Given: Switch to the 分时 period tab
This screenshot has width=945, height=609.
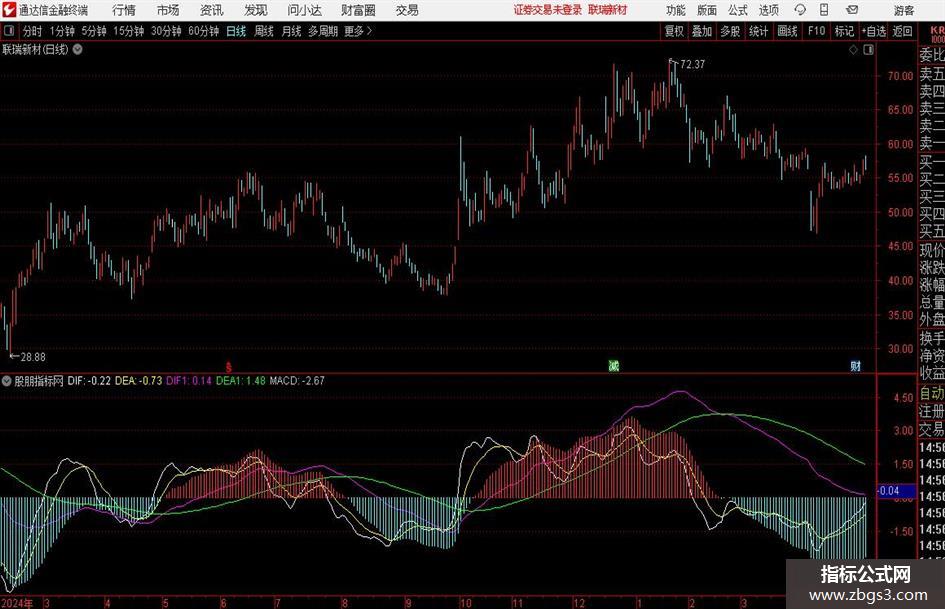Looking at the screenshot, I should pyautogui.click(x=33, y=31).
